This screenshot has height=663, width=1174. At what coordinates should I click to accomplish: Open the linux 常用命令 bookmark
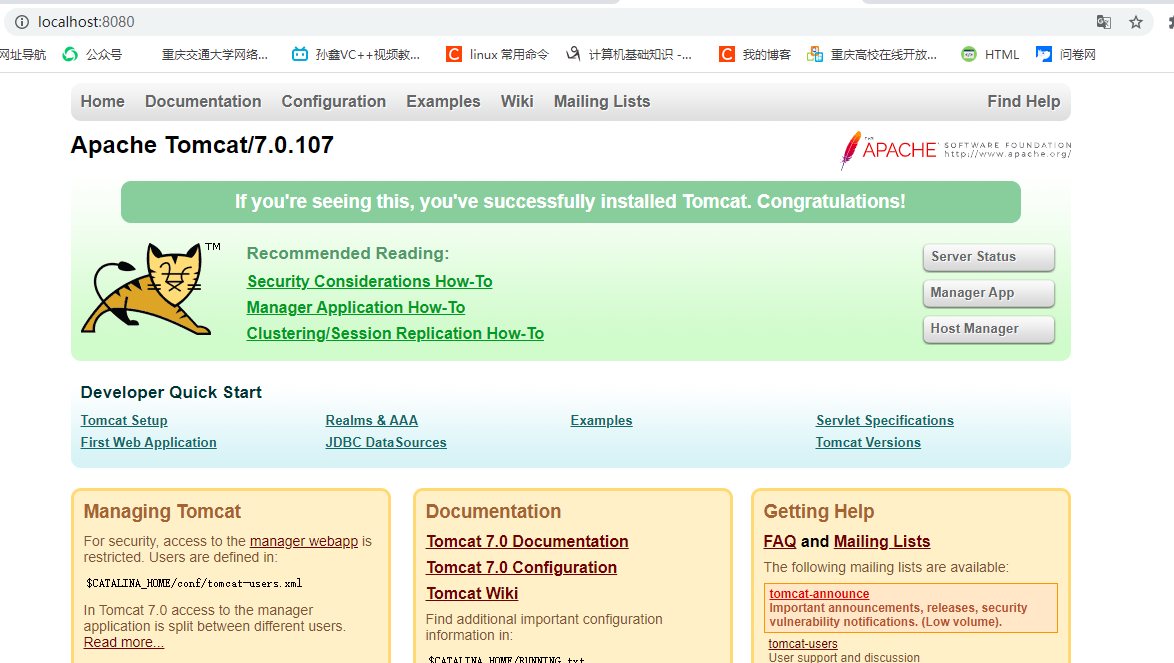497,54
